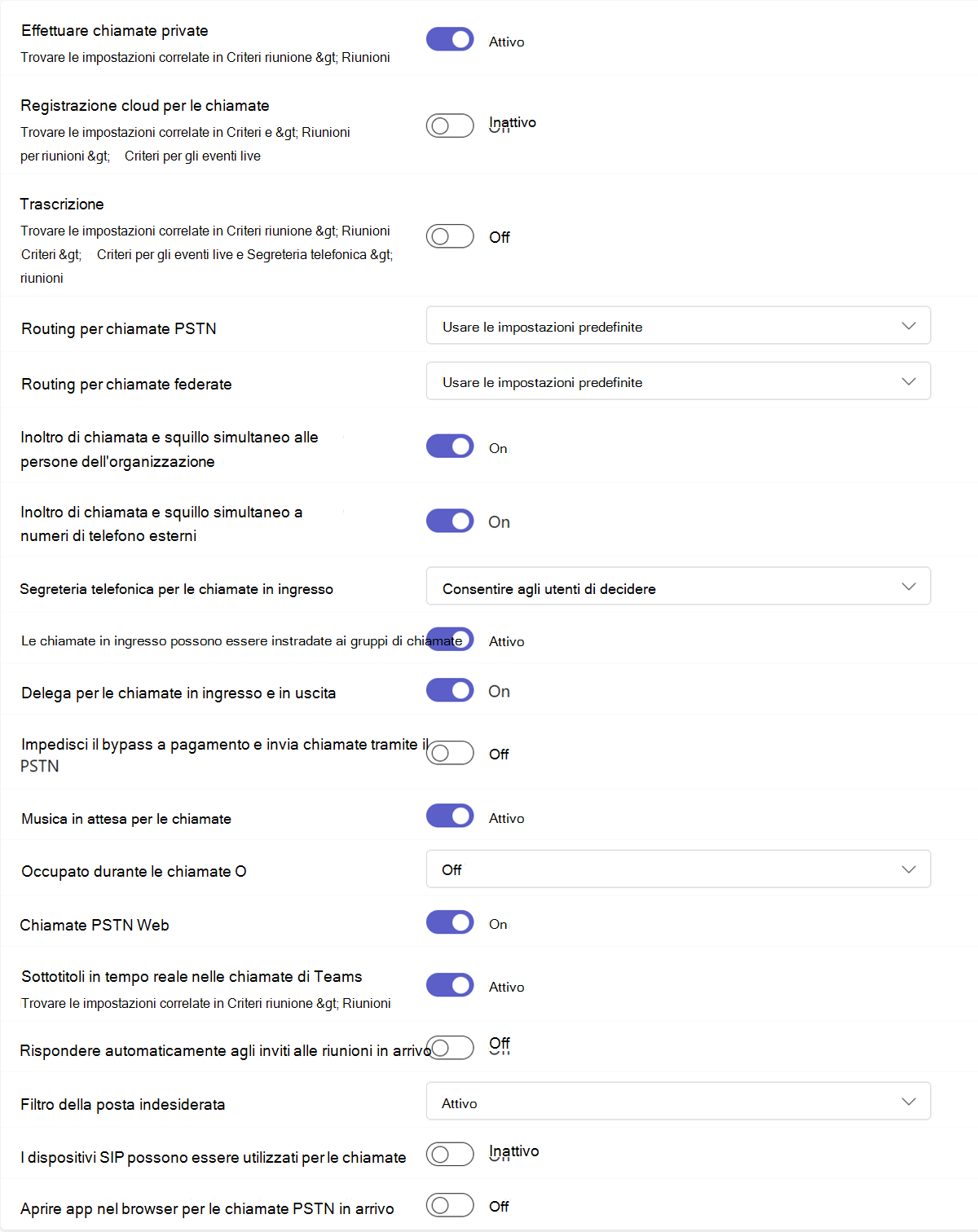Image resolution: width=978 pixels, height=1232 pixels.
Task: Toggle Effettuare chiamate private switch
Action: pyautogui.click(x=450, y=39)
